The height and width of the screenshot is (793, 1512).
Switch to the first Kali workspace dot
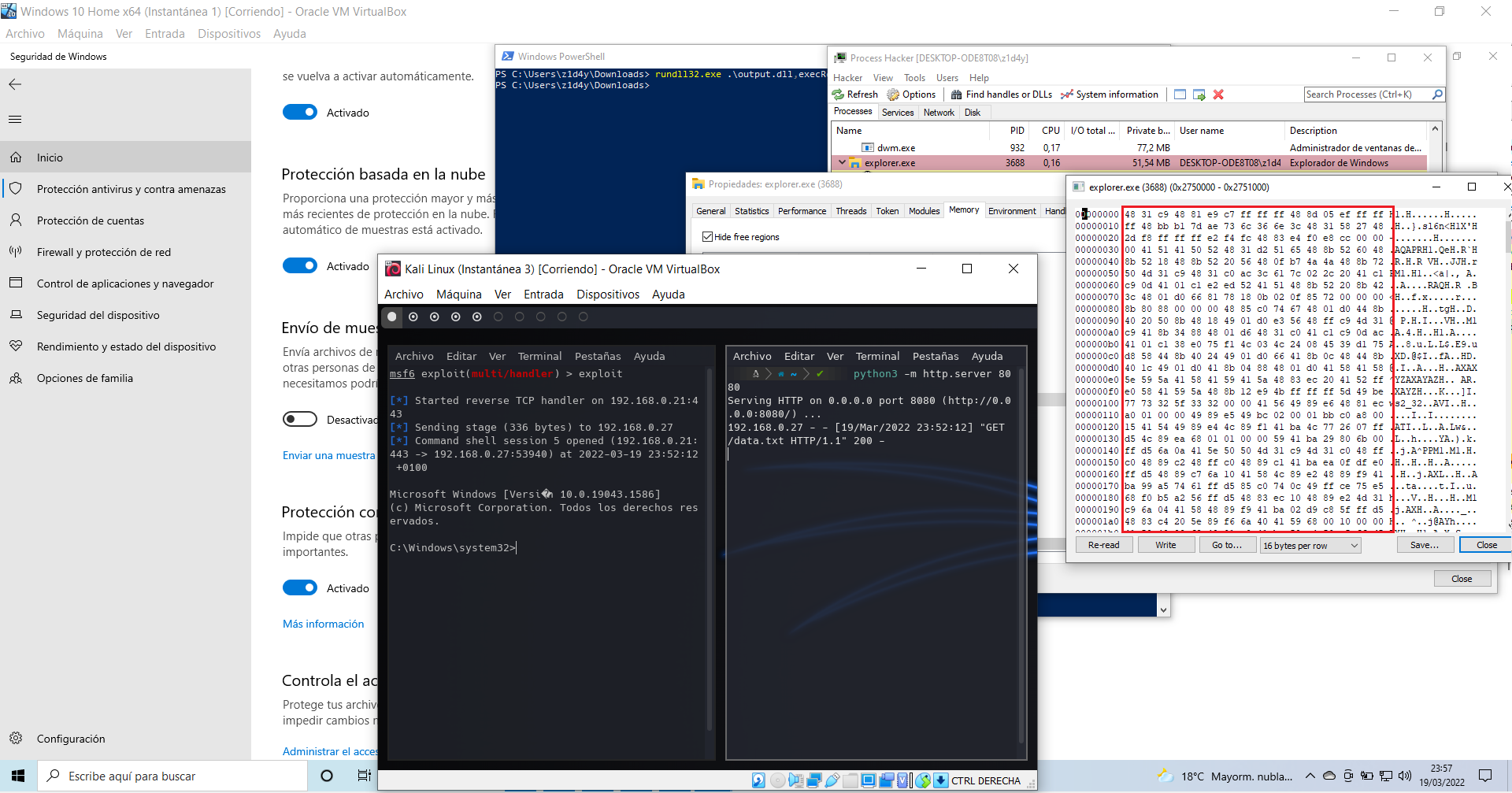[392, 317]
